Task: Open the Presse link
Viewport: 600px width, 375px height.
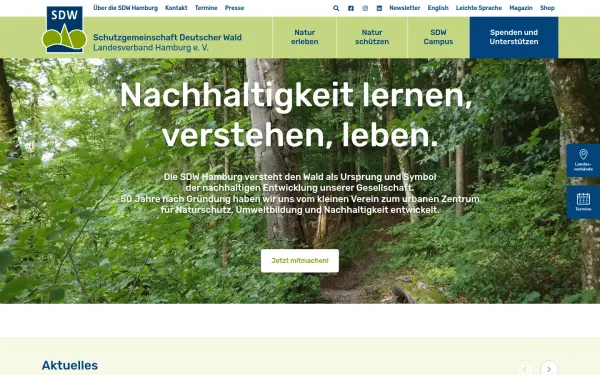Action: [x=234, y=8]
